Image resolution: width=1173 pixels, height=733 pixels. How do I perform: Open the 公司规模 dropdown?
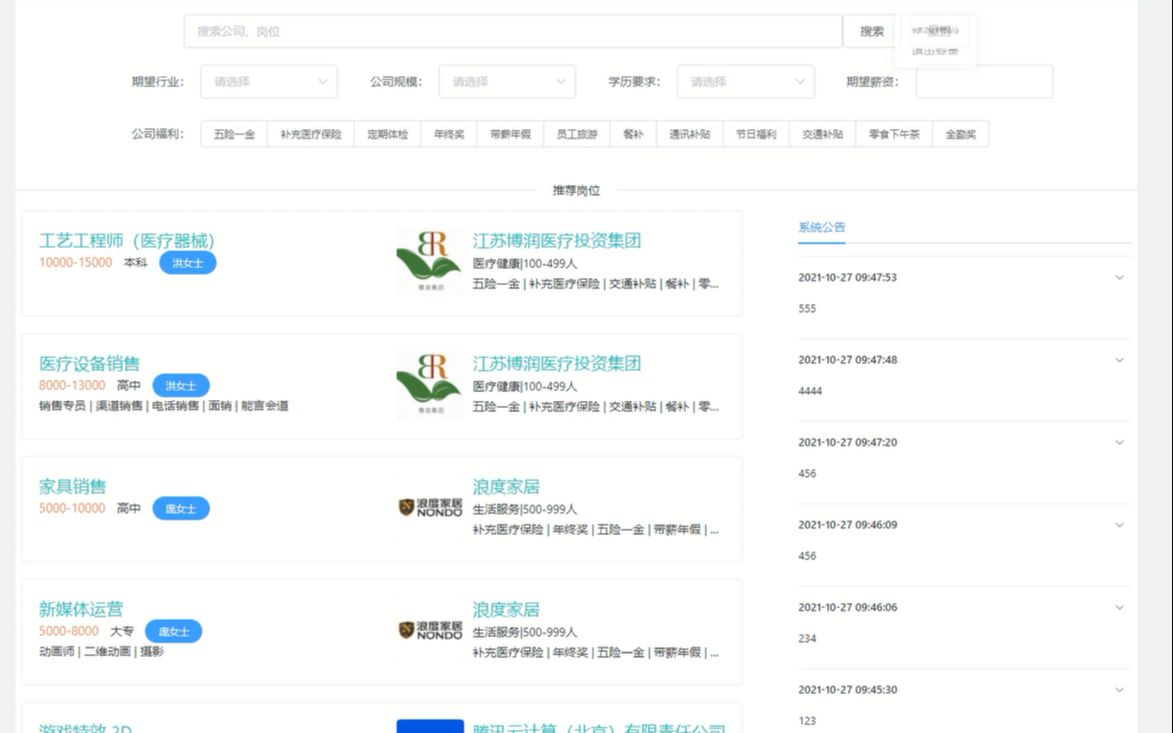(x=507, y=81)
